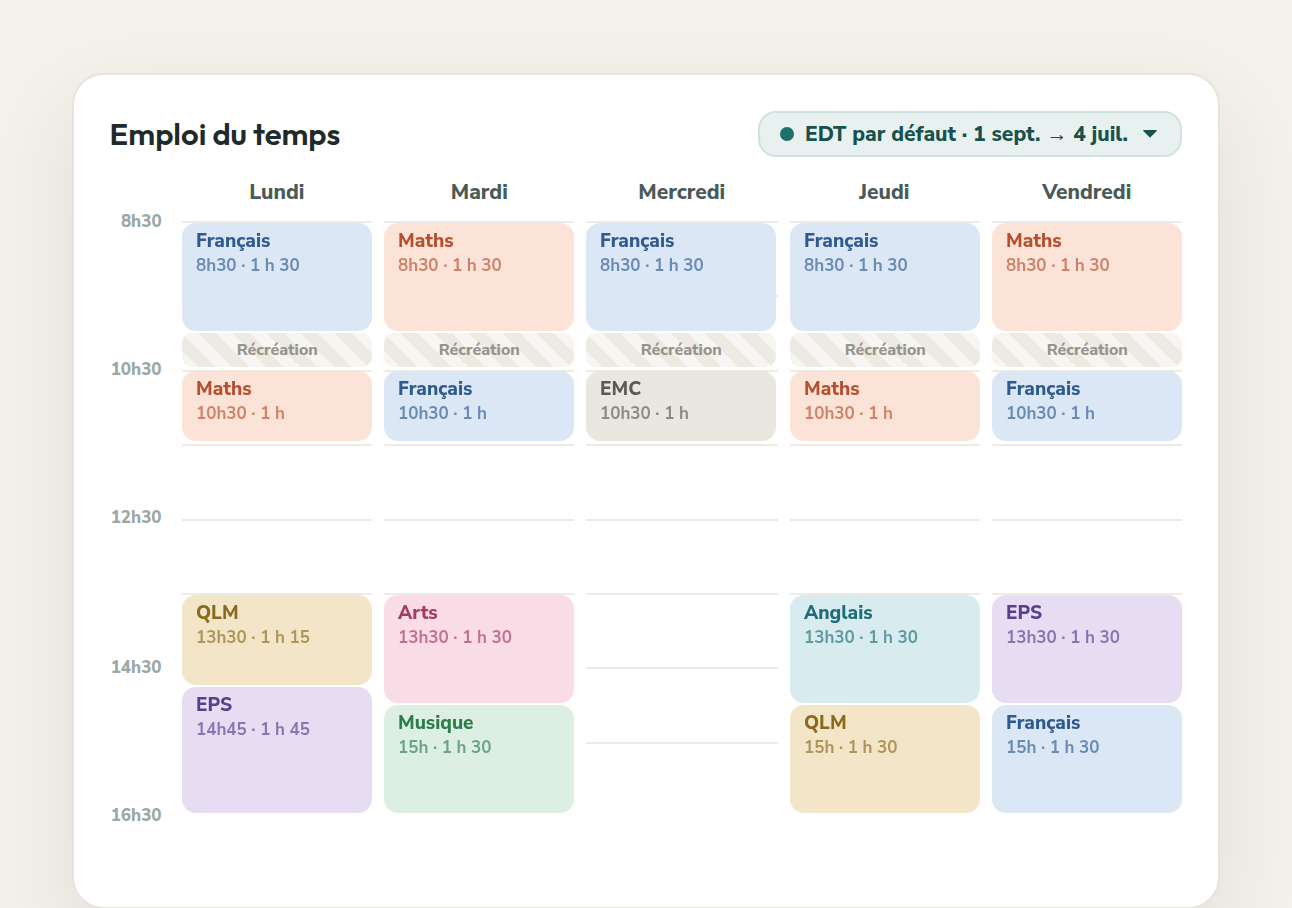Open the Mercredi EMC lesson at 10h30
The width and height of the screenshot is (1292, 908).
681,406
